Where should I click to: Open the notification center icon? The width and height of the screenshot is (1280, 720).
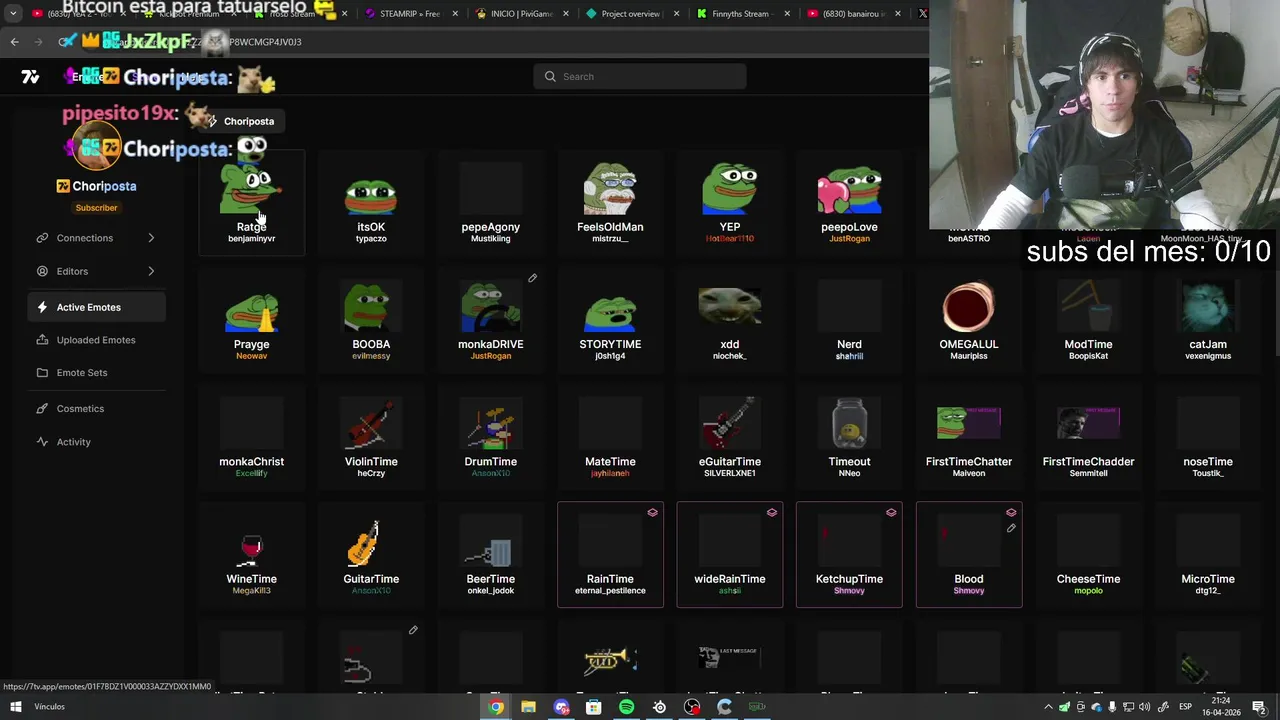tap(1259, 707)
